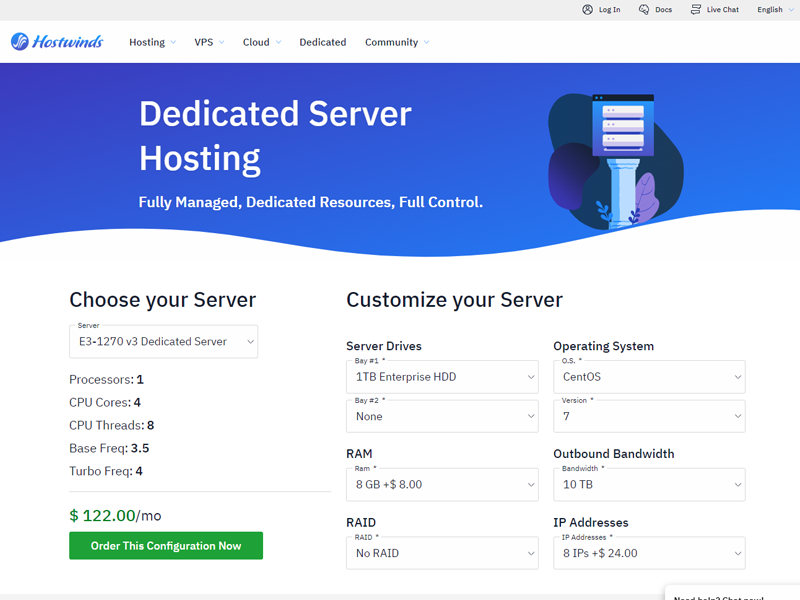800x600 pixels.
Task: Click the Hostwinds logo
Action: (57, 42)
